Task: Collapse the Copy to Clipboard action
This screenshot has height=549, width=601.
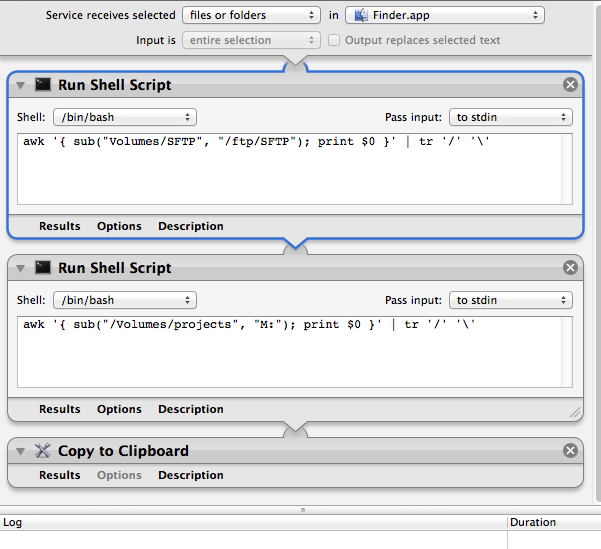Action: [x=21, y=451]
